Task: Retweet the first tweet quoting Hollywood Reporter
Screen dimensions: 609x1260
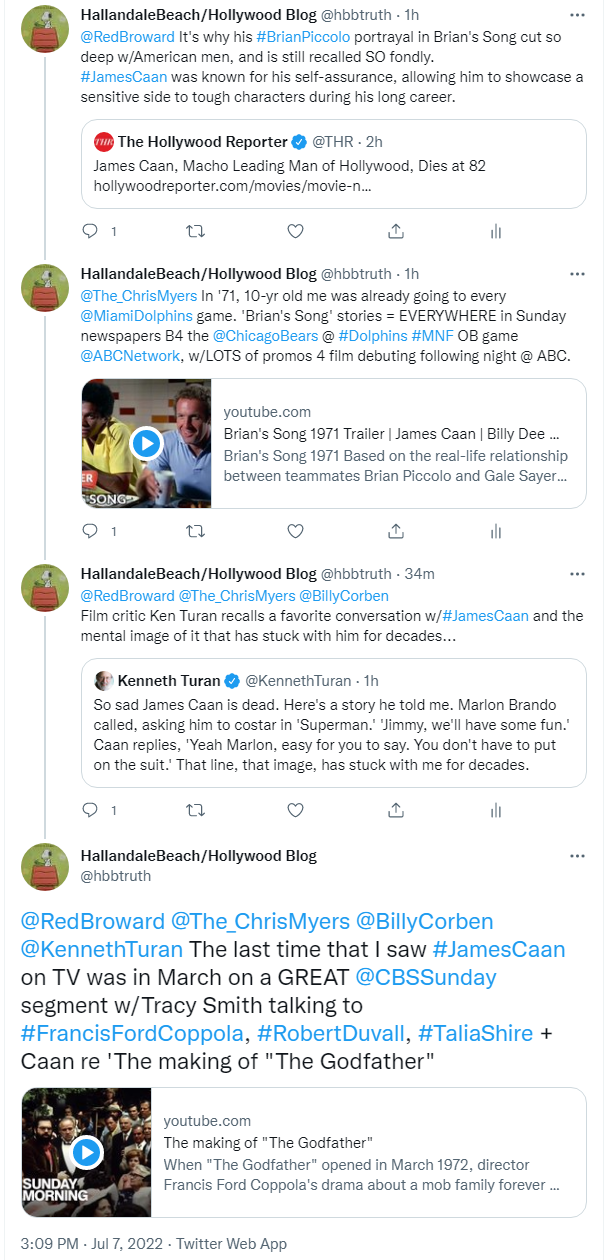Action: coord(196,231)
